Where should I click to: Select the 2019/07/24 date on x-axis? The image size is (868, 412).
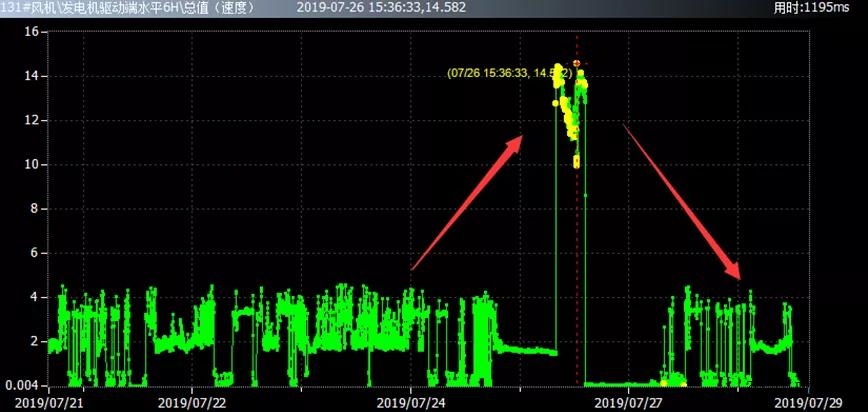pos(410,402)
